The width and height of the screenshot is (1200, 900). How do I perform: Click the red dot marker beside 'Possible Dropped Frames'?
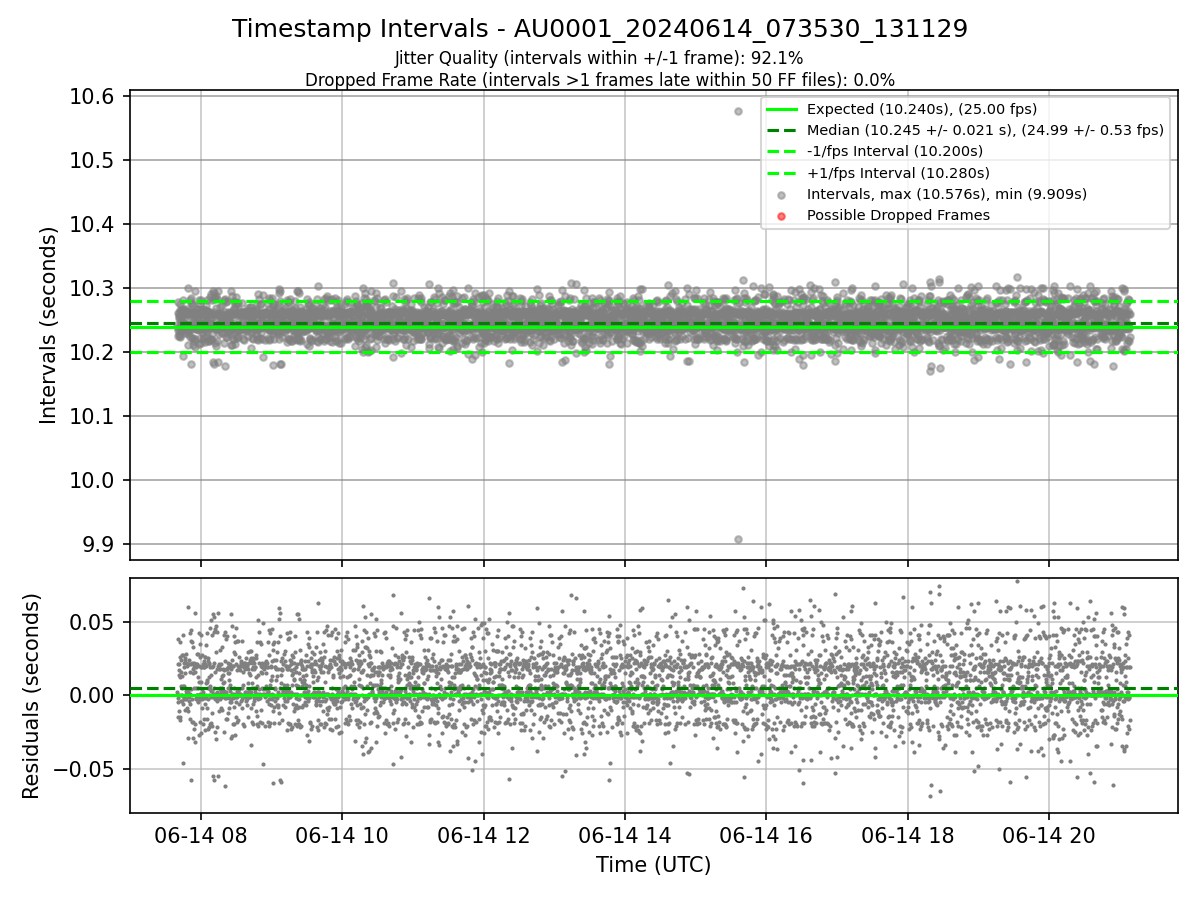coord(781,215)
